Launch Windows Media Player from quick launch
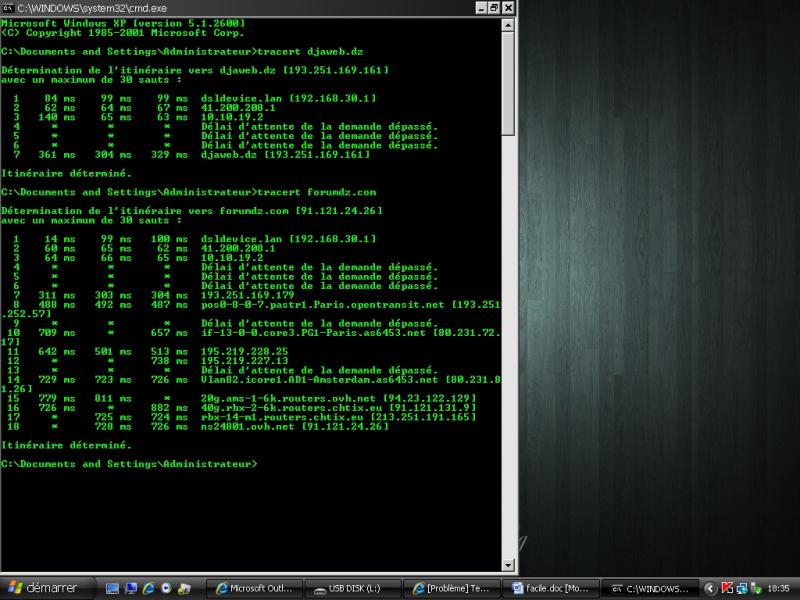Screen dimensions: 800x600 click(165, 588)
